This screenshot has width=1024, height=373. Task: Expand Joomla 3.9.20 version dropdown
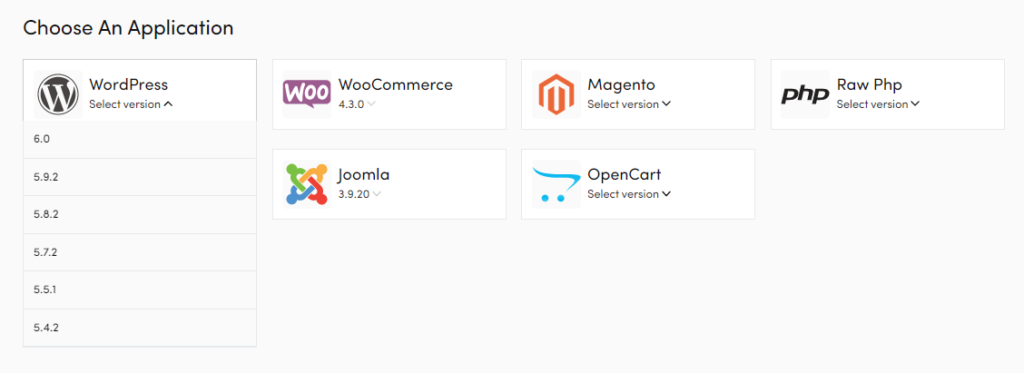(x=359, y=194)
